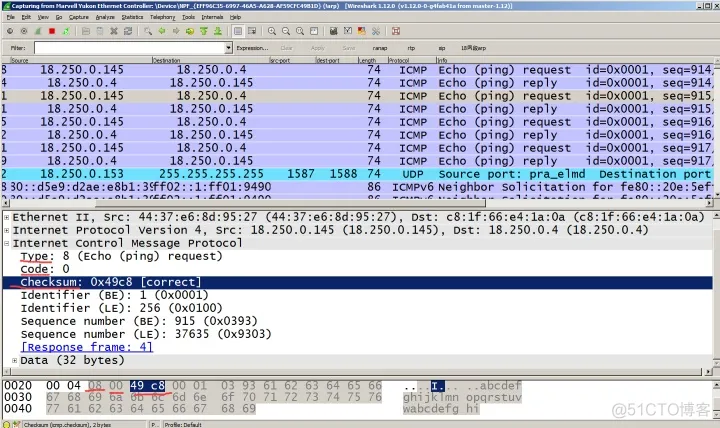Viewport: 720px width, 428px height.
Task: Click the go to packet icon
Action: click(190, 31)
